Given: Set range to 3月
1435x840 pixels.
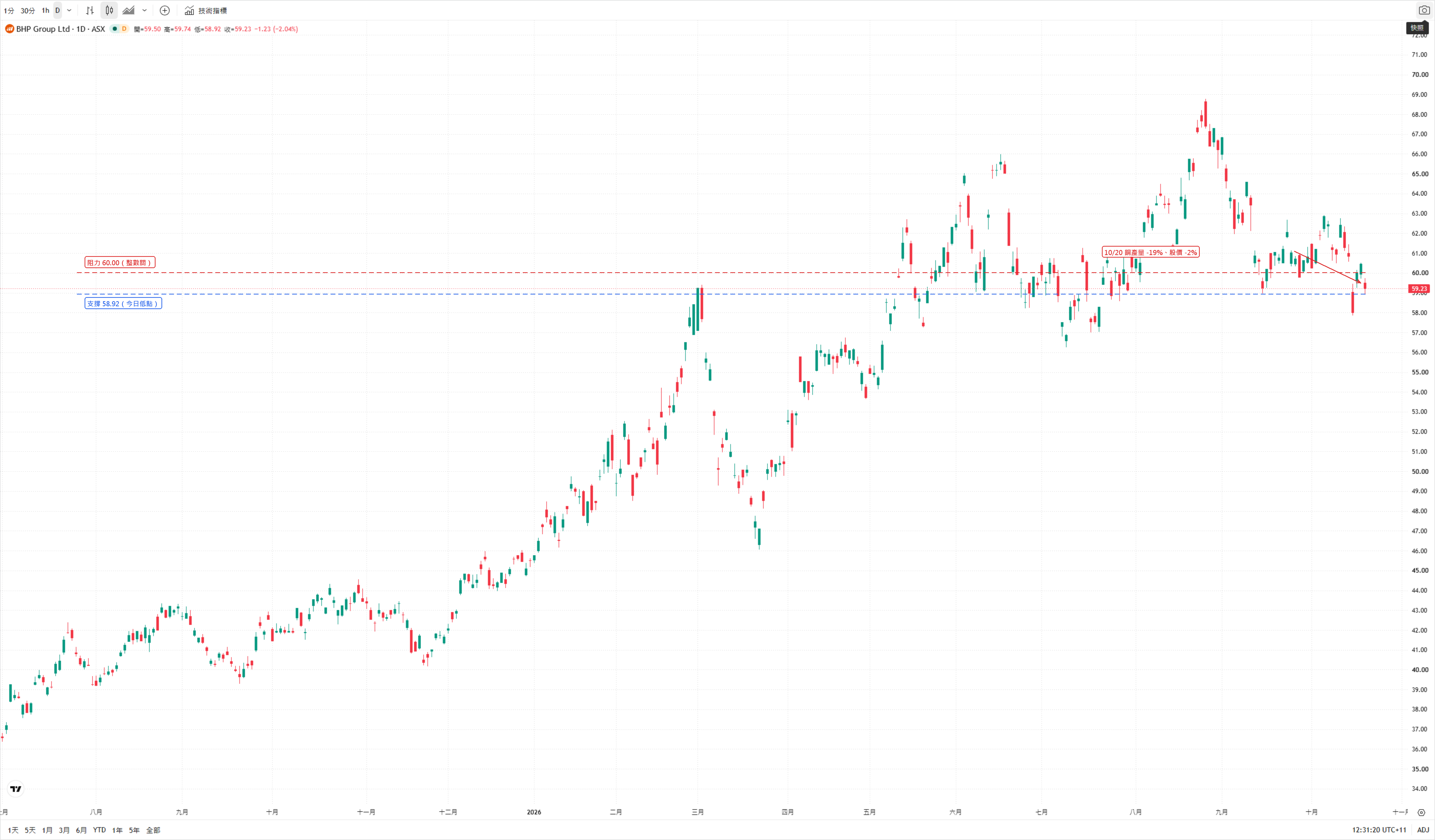Looking at the screenshot, I should pyautogui.click(x=64, y=830).
